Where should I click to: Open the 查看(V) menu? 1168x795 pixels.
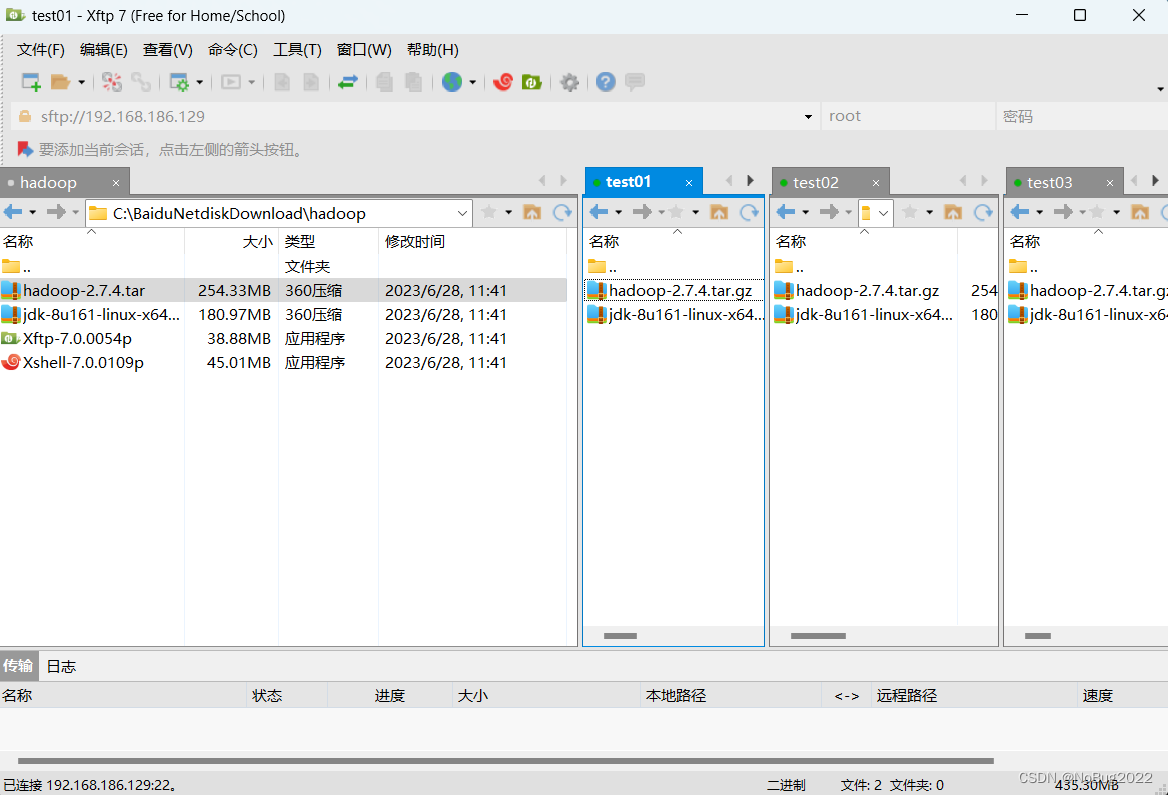168,50
